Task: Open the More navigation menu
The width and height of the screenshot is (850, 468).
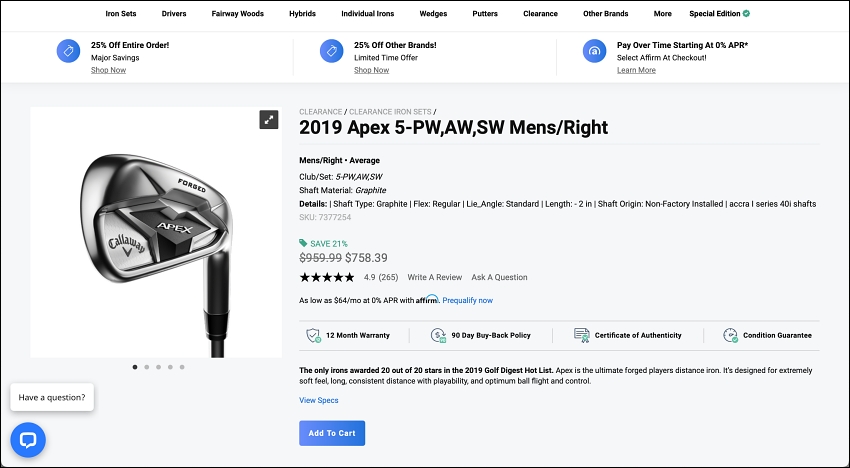Action: point(662,14)
